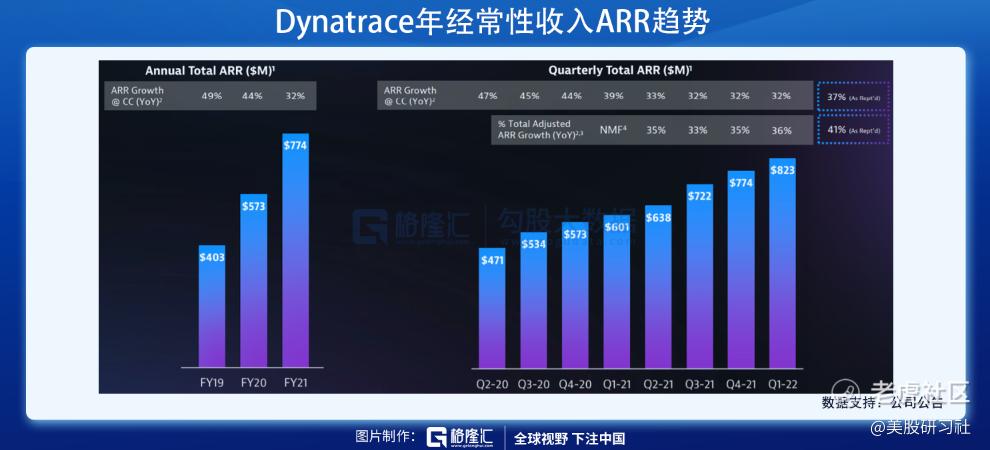The width and height of the screenshot is (990, 450).
Task: Click the Q2-21 axis label
Action: click(659, 384)
